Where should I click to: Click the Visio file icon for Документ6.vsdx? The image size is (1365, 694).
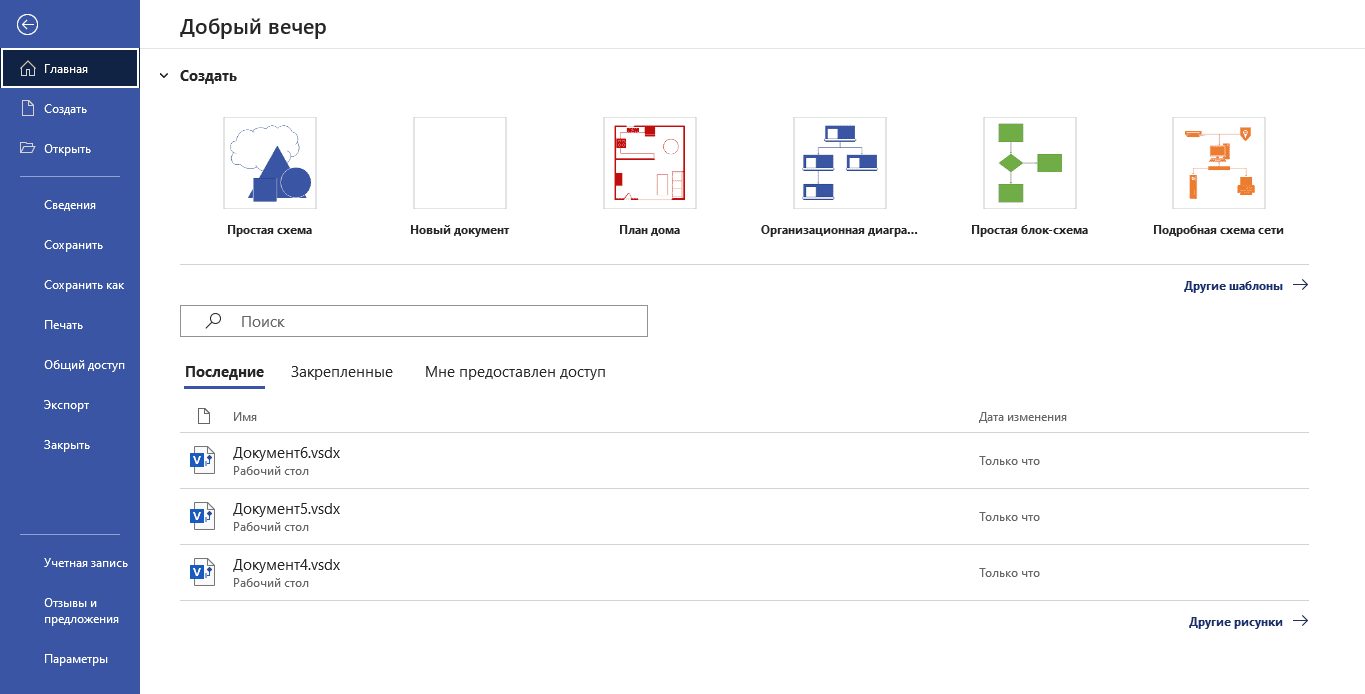202,460
